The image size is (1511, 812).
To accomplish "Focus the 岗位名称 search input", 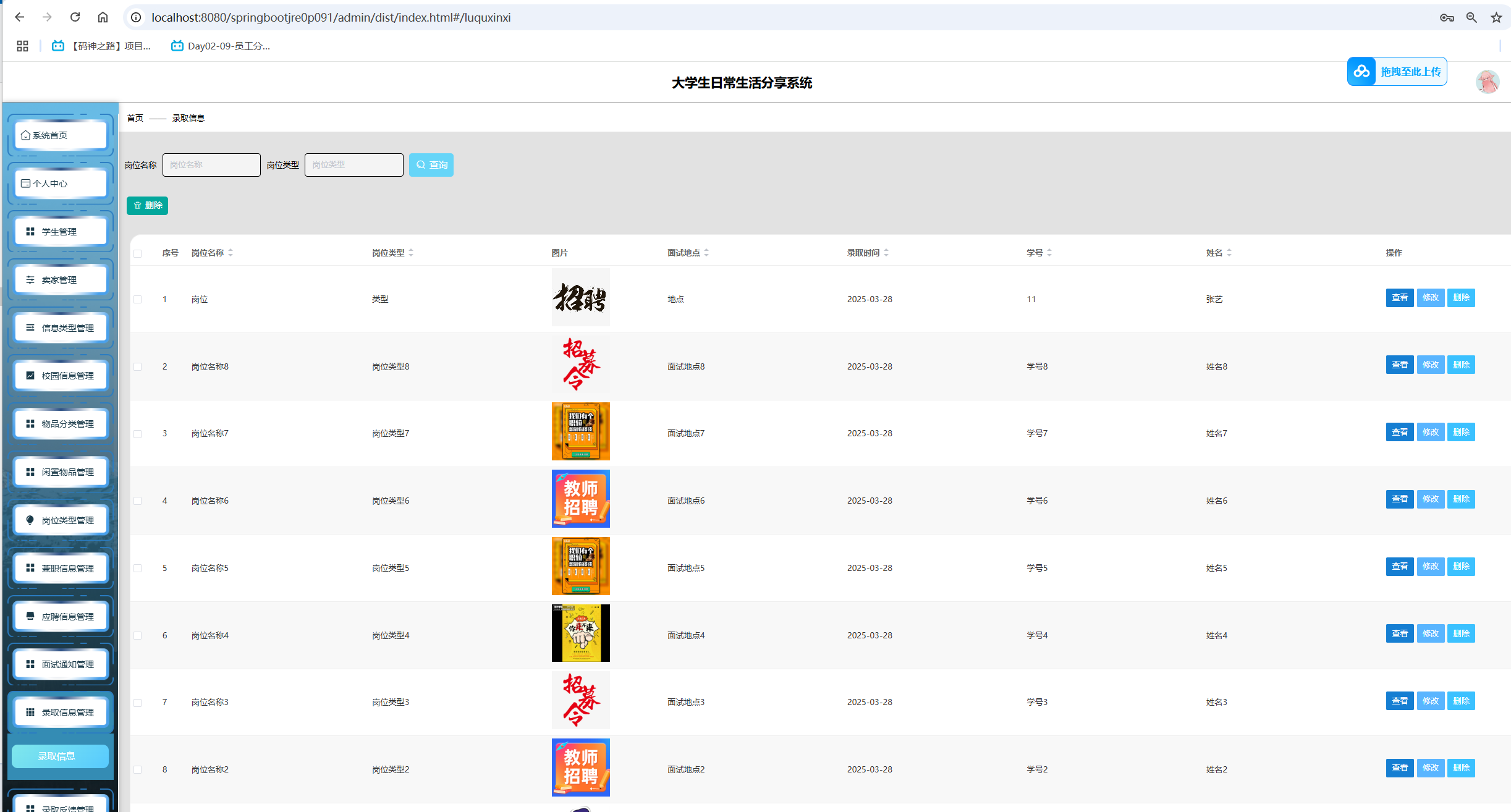I will point(211,165).
